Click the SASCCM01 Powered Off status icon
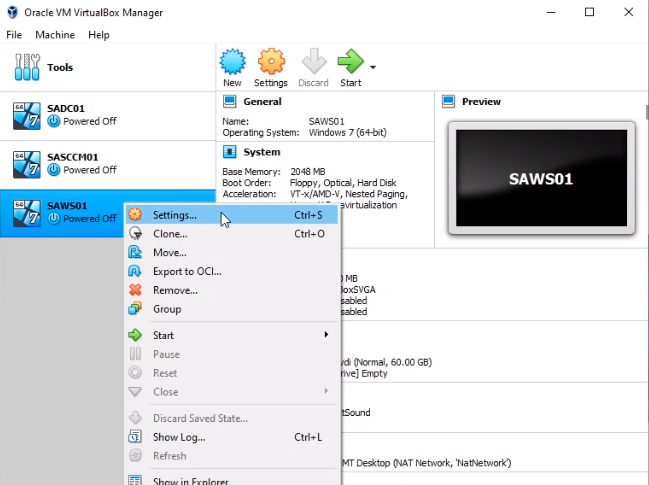 pyautogui.click(x=54, y=170)
